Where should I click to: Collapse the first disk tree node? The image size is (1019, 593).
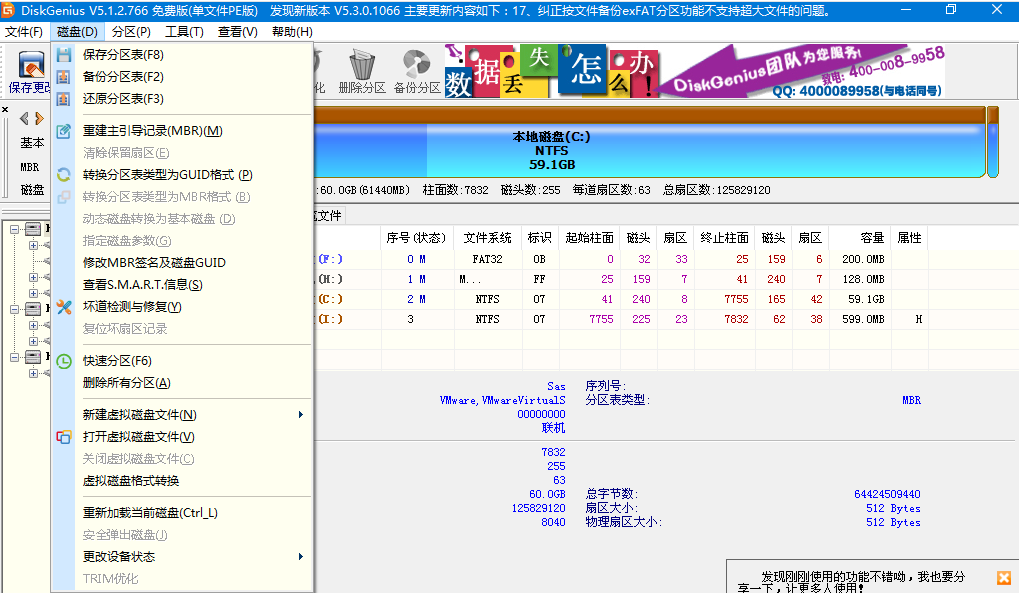[15, 229]
